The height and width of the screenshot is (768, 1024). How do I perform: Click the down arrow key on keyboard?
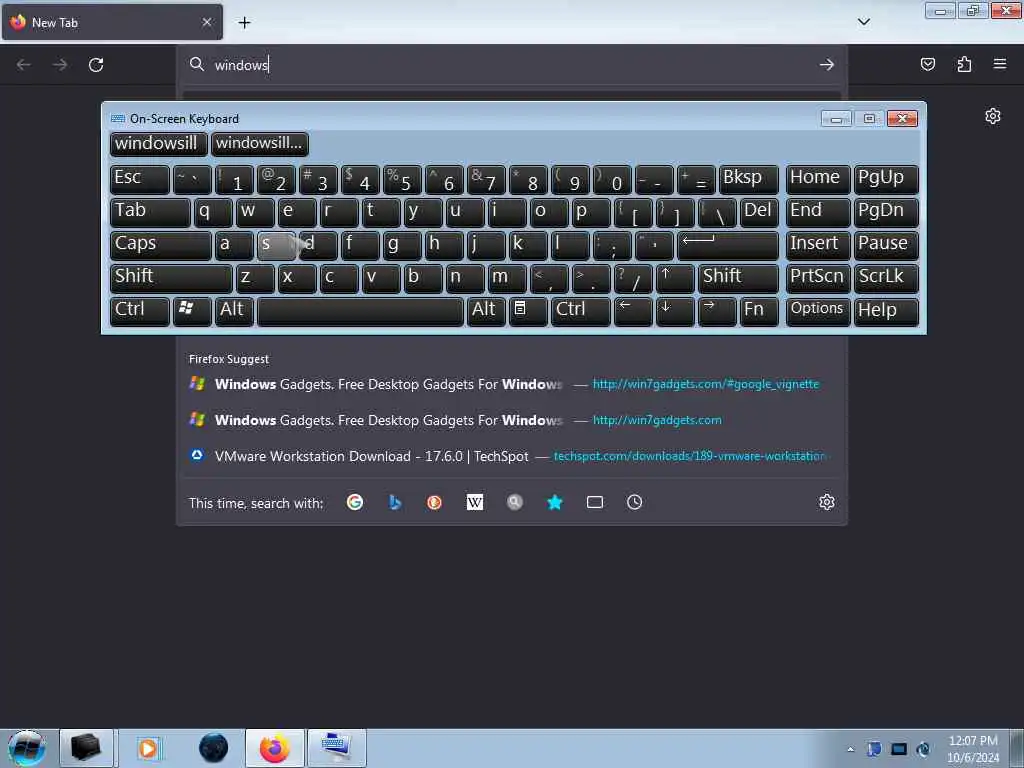click(x=675, y=312)
